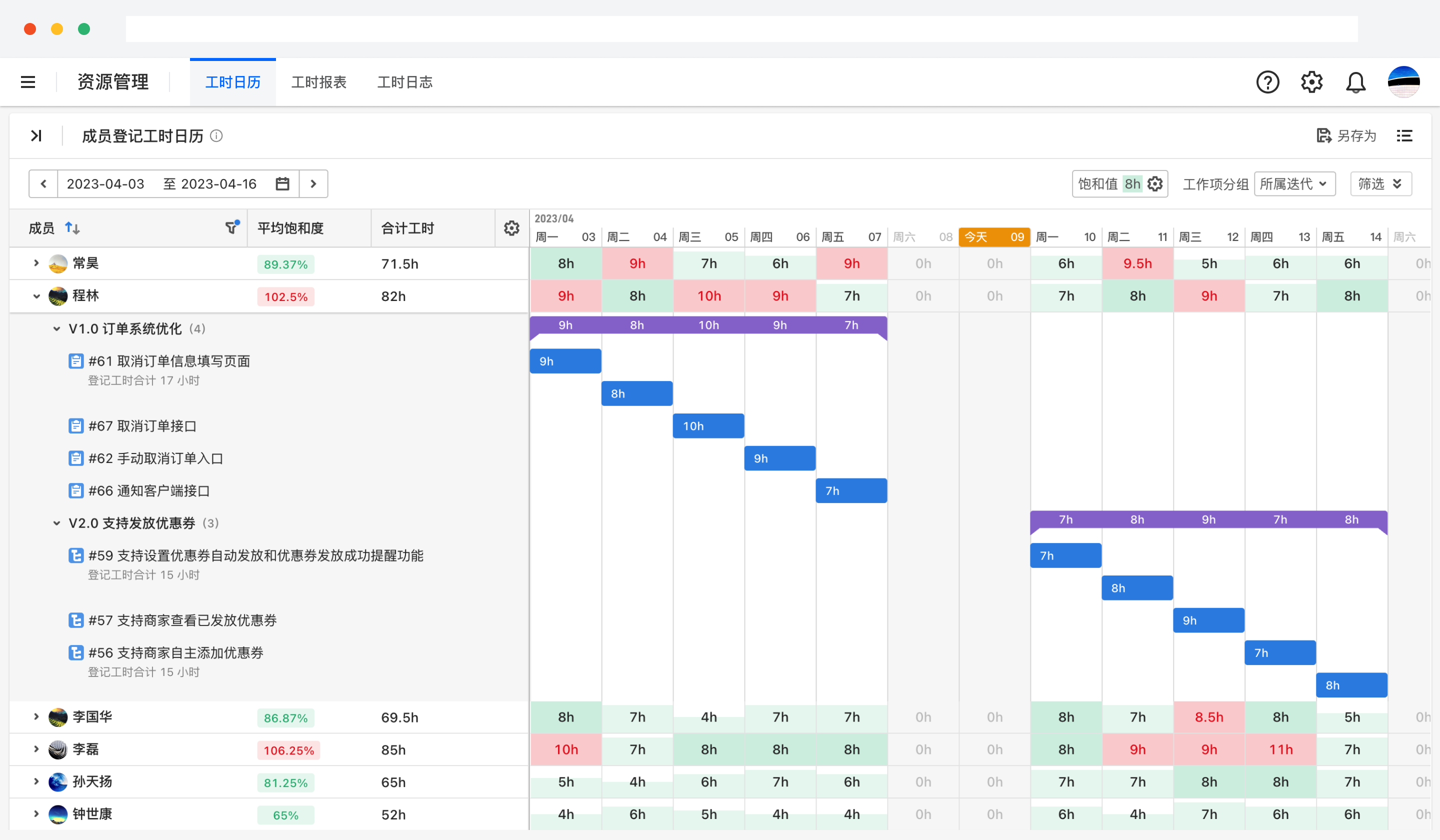Open the notifications bell

(1355, 82)
